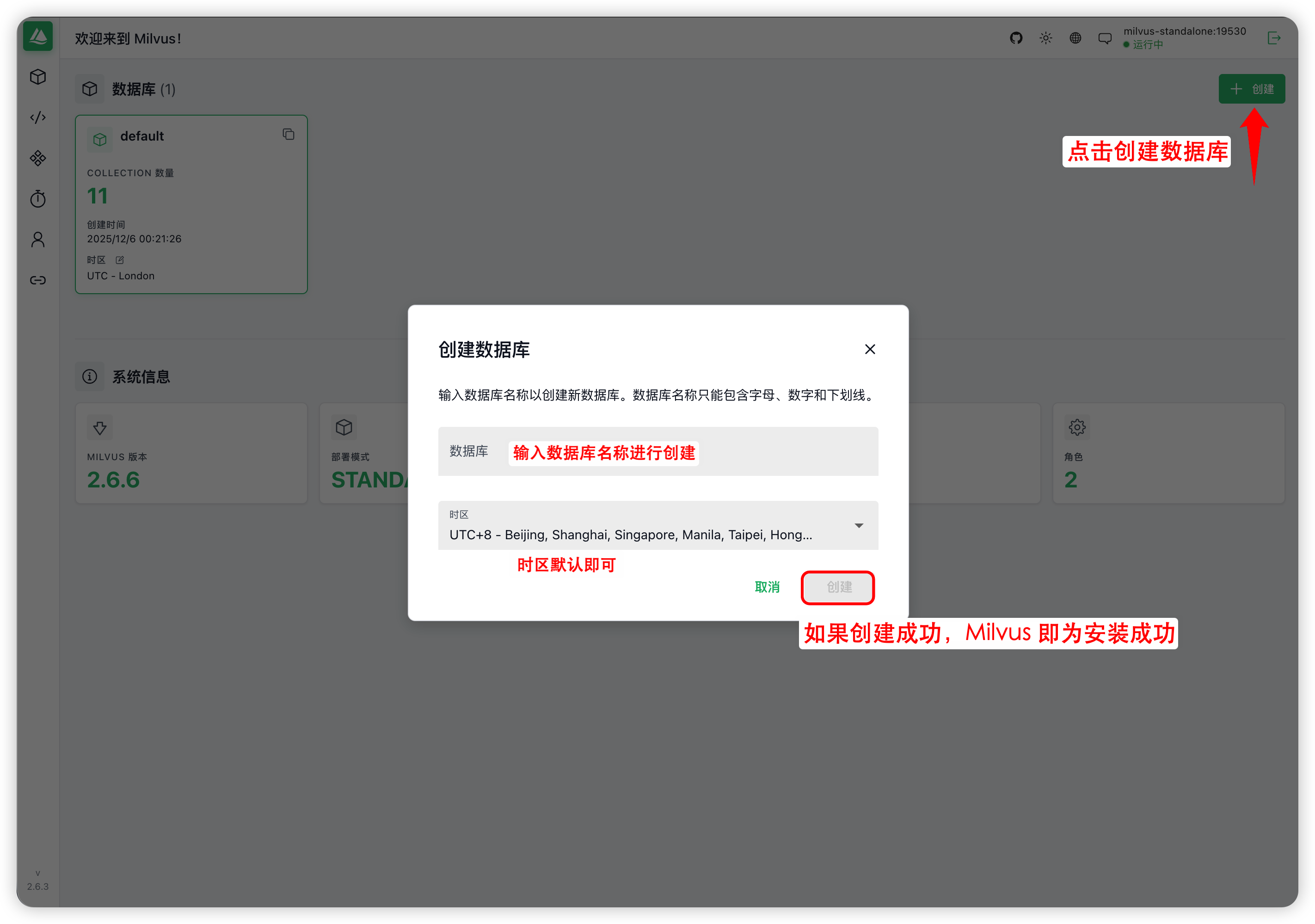1315x924 pixels.
Task: Open the system view sidebar icon
Action: pos(38,158)
